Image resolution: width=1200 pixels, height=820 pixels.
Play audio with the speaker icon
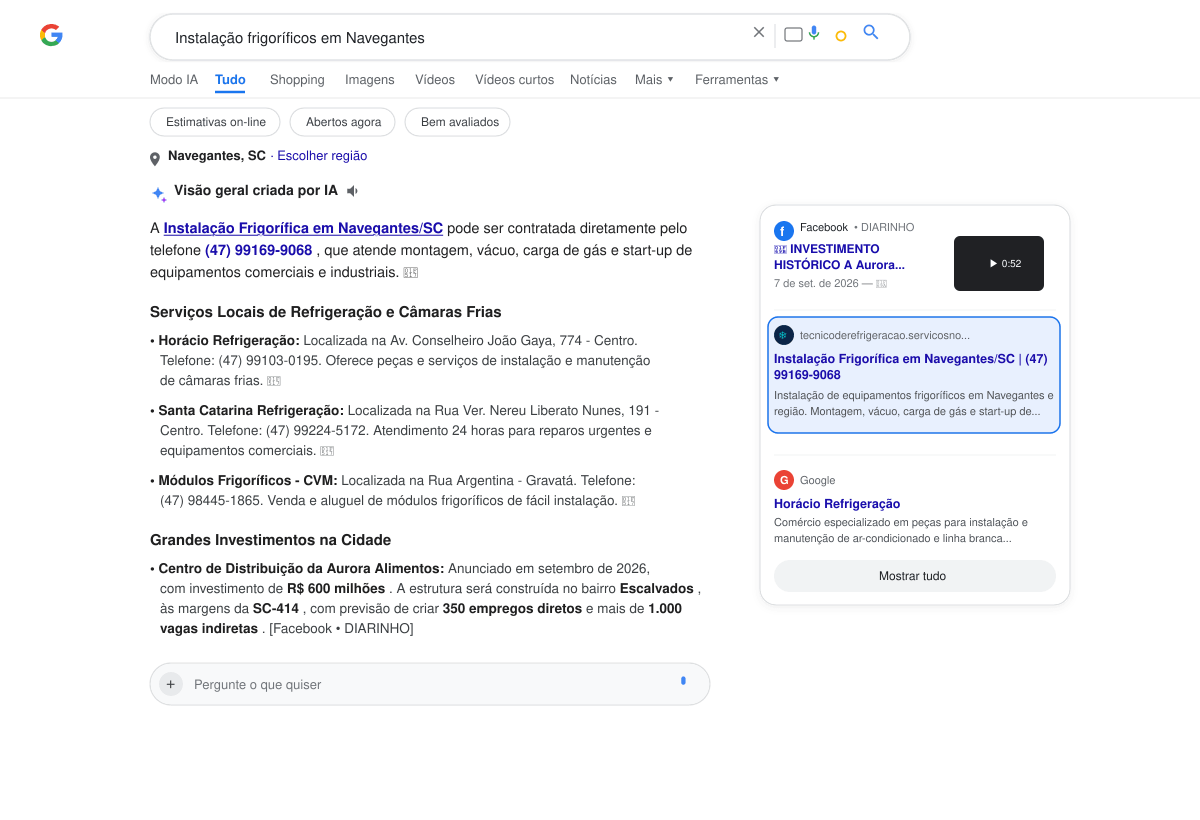[x=352, y=190]
